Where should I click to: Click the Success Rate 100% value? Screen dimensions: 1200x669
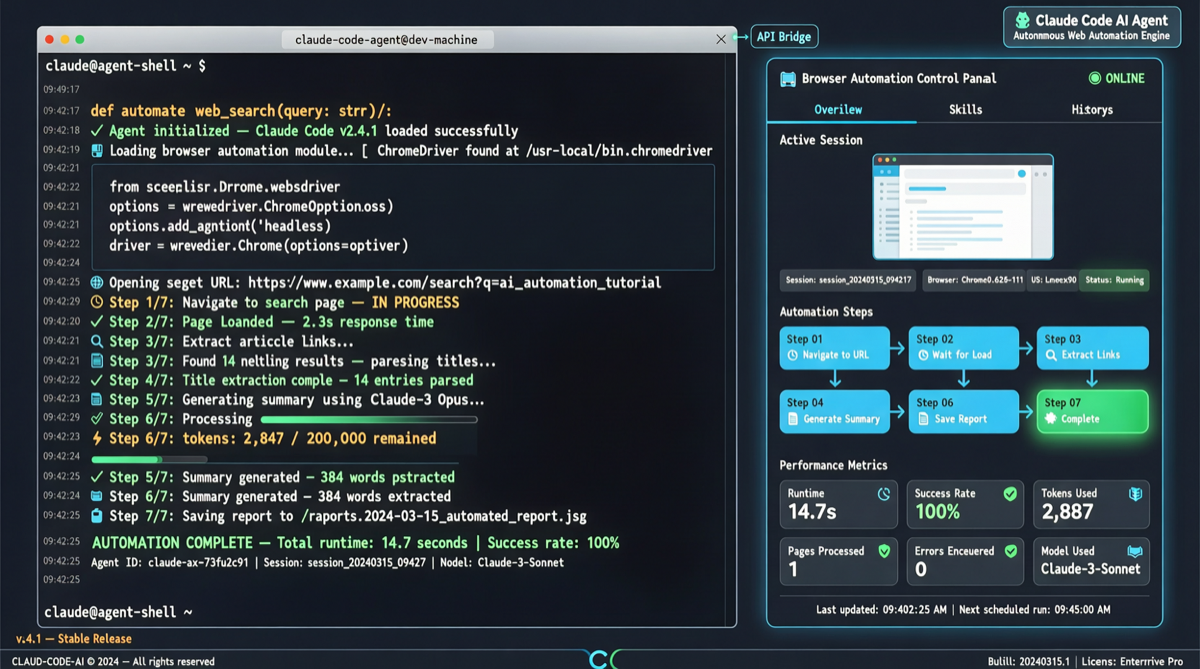click(x=937, y=512)
